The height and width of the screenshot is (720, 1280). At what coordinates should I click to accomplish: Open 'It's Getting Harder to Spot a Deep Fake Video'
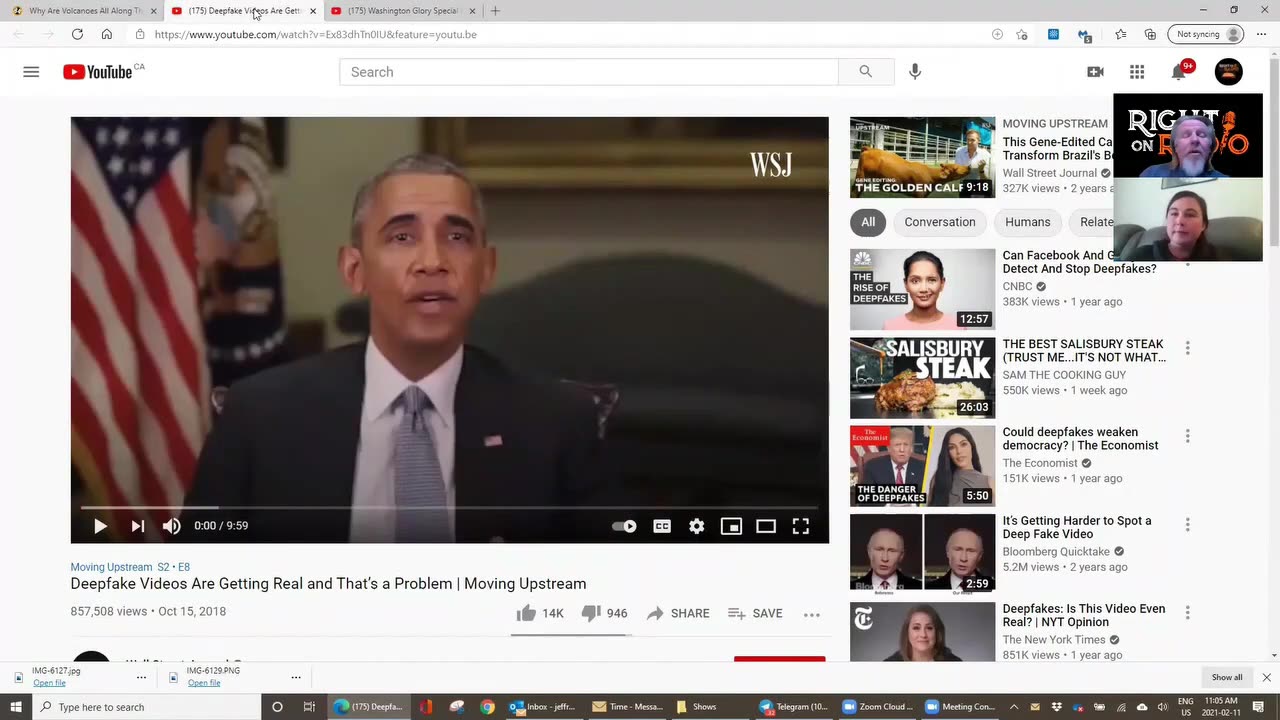[x=1077, y=527]
